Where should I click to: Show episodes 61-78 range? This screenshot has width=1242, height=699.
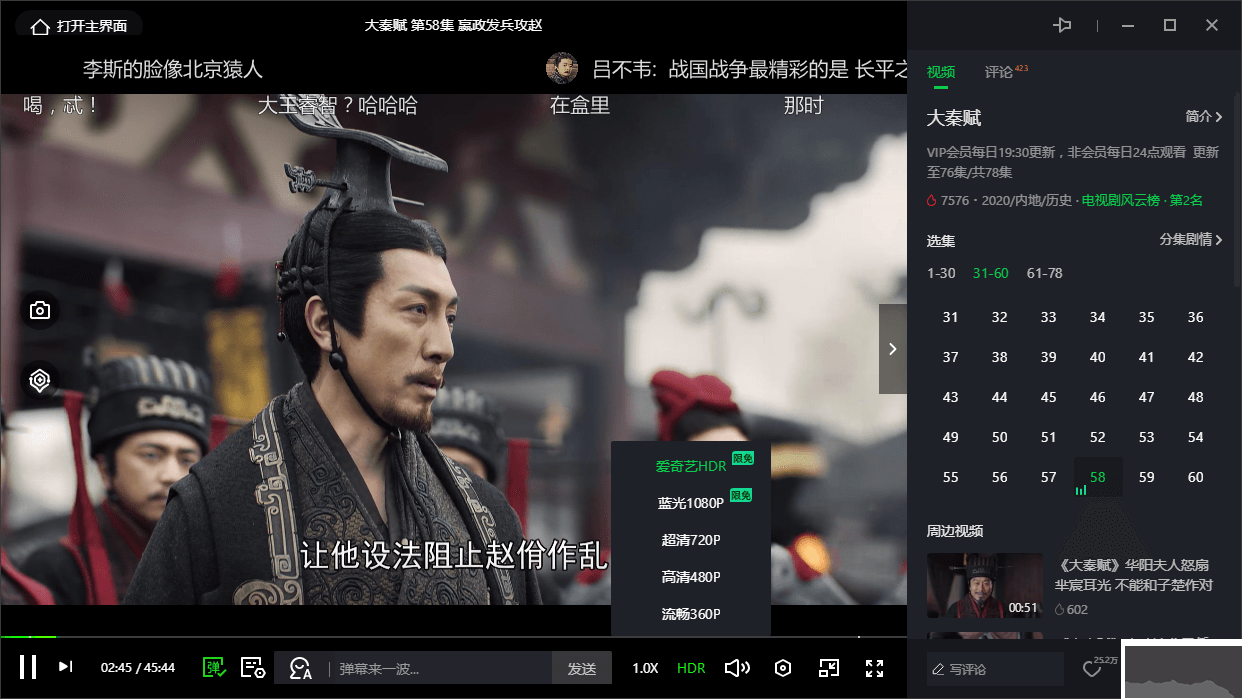click(1045, 273)
